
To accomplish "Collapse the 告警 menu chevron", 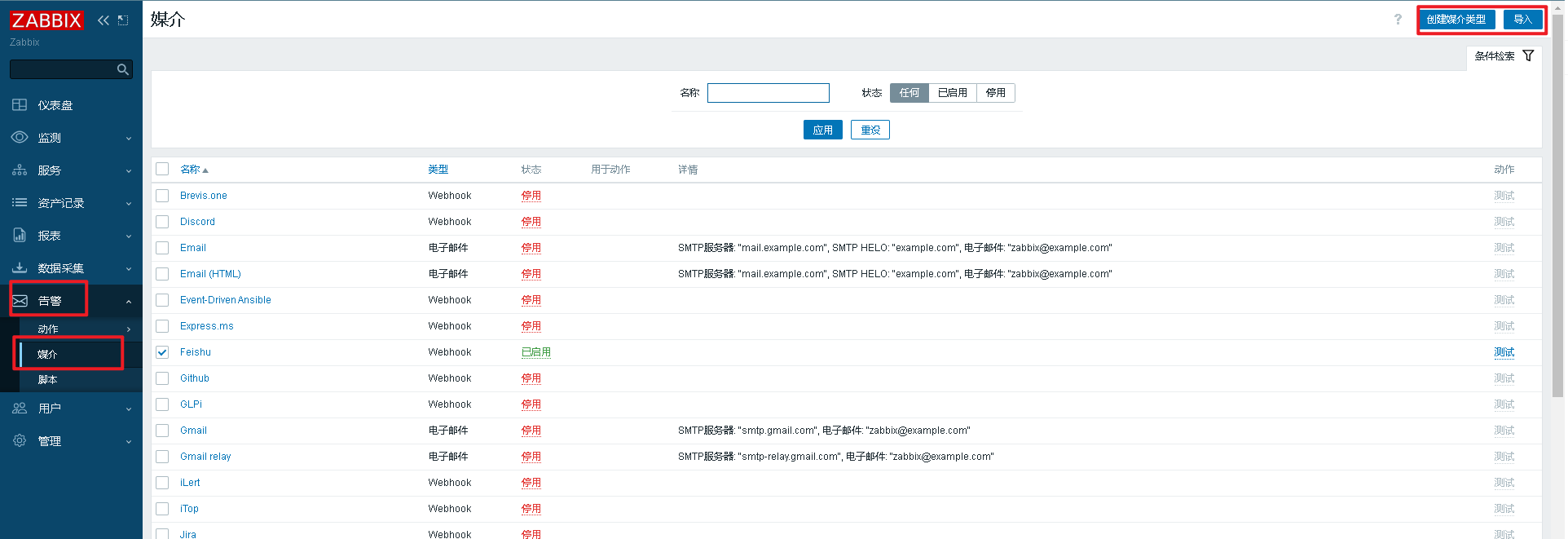I will coord(129,302).
